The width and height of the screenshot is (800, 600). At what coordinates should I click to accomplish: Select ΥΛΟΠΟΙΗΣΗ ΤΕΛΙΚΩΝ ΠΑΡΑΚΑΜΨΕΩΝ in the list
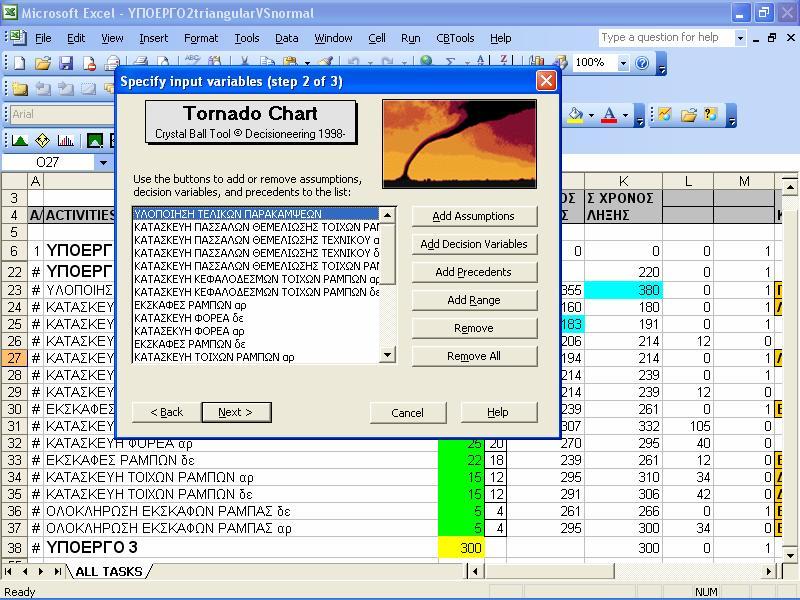[256, 214]
